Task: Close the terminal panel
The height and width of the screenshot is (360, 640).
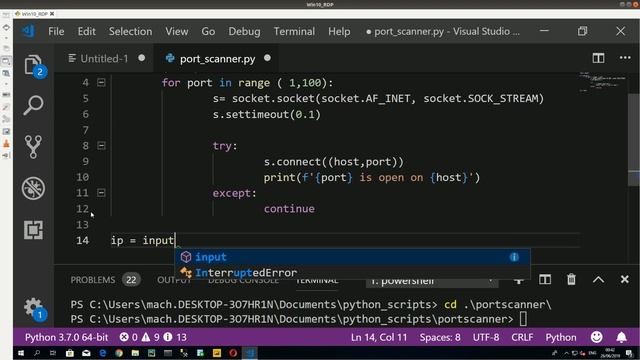Action: click(x=624, y=280)
